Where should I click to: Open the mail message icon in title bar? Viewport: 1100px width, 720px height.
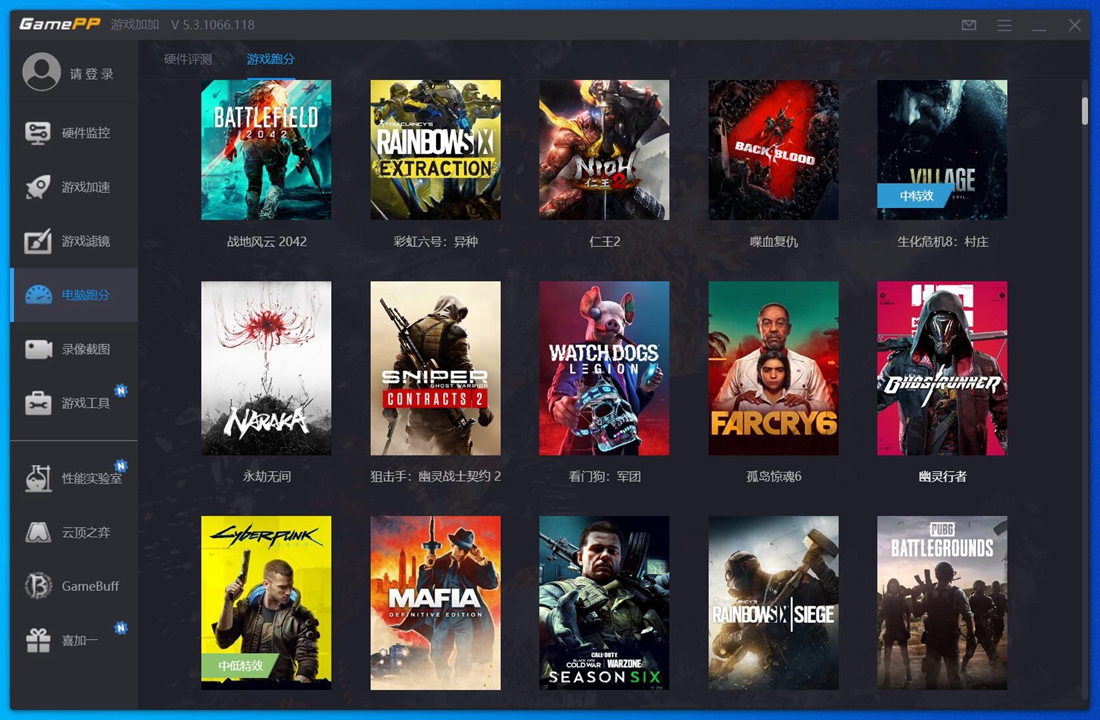[969, 25]
